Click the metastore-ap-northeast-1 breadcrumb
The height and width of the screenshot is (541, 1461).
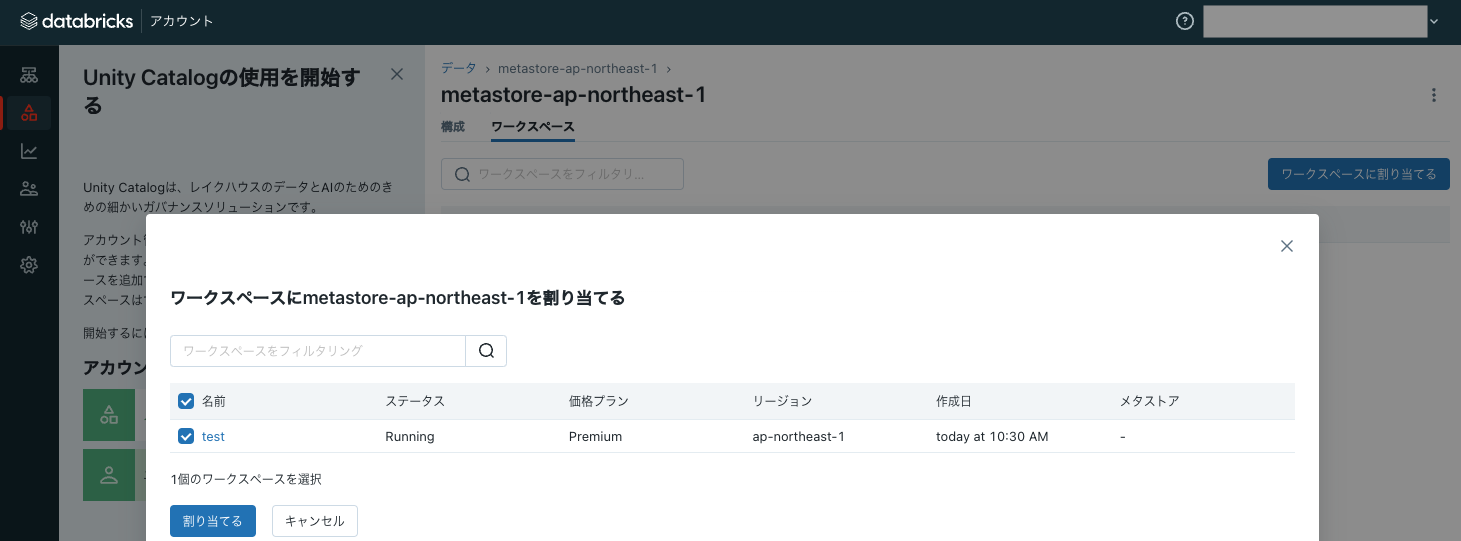coord(578,68)
